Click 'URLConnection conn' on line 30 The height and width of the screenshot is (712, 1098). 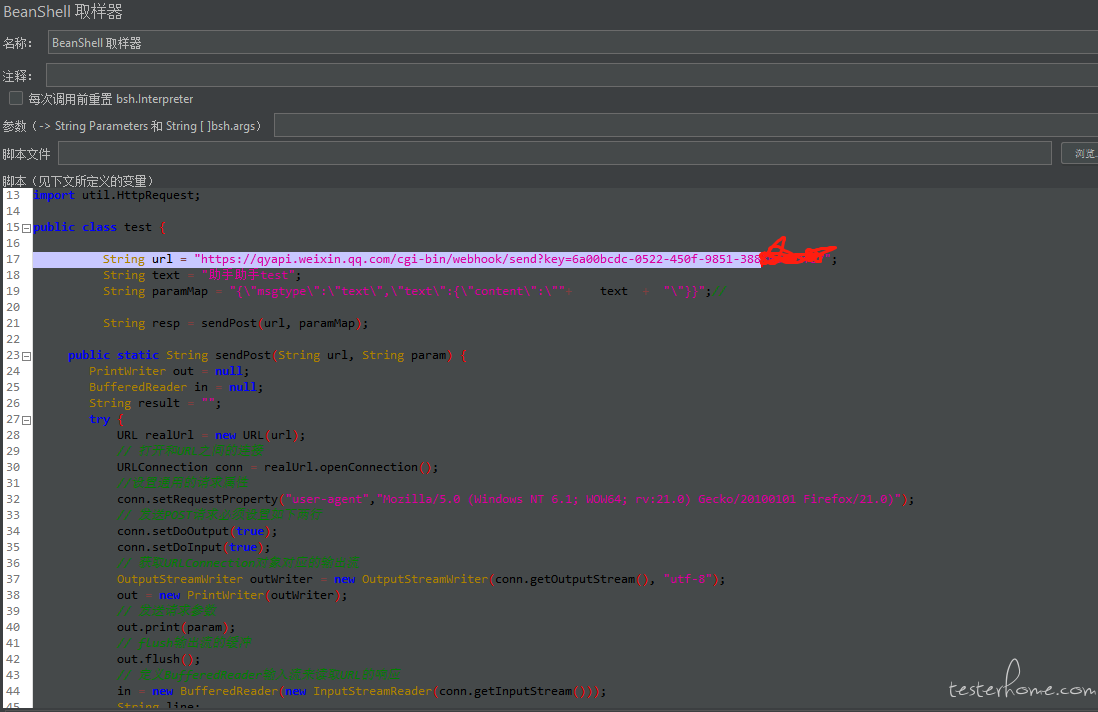[180, 467]
